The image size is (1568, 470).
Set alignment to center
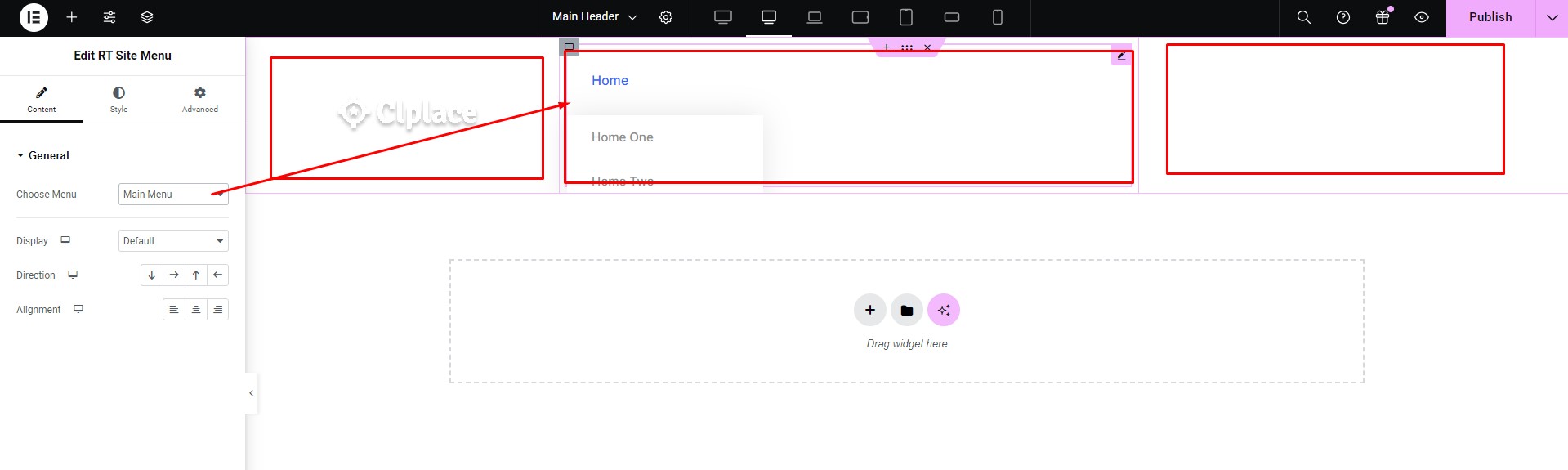[196, 310]
